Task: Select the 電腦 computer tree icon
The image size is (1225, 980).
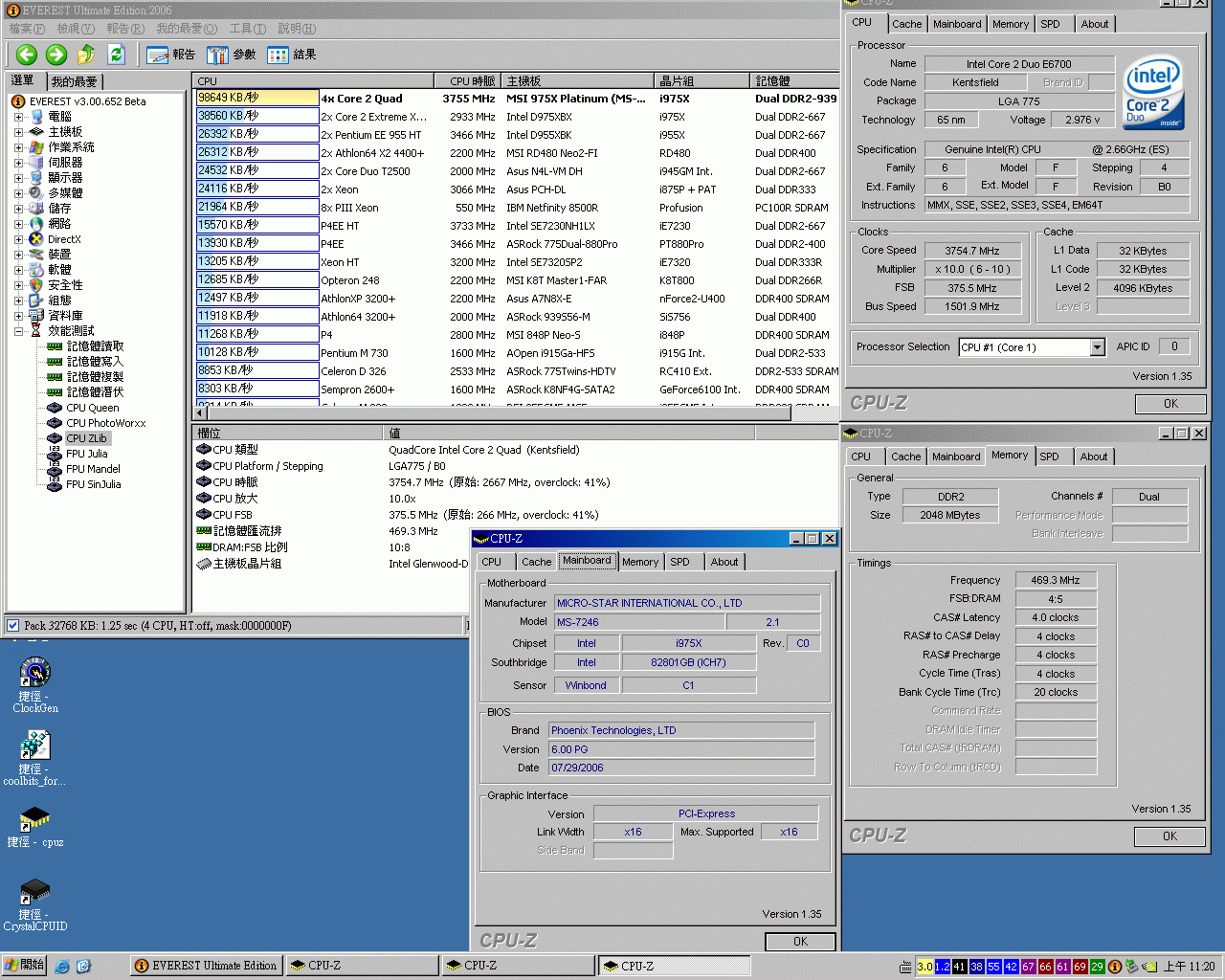Action: tap(36, 117)
